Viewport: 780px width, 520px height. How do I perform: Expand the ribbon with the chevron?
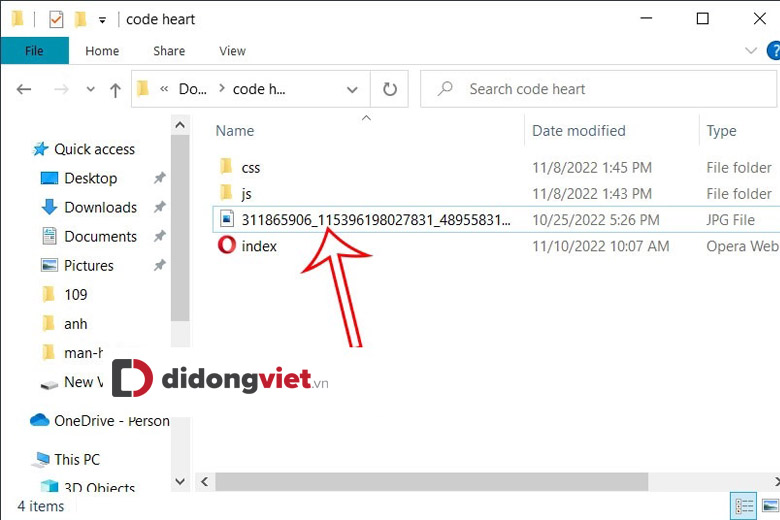click(x=751, y=51)
